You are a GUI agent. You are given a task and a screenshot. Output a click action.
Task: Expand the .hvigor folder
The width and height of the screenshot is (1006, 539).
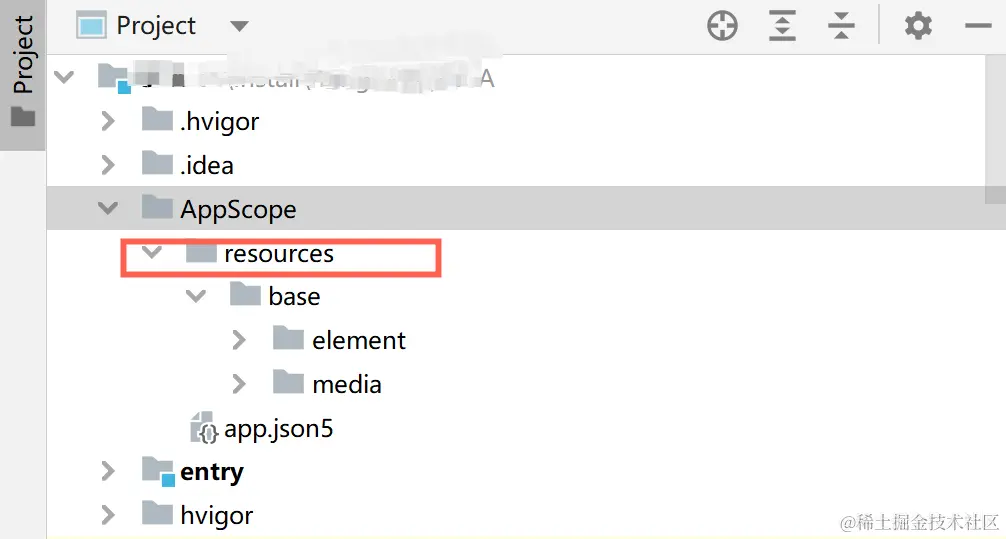pos(108,121)
